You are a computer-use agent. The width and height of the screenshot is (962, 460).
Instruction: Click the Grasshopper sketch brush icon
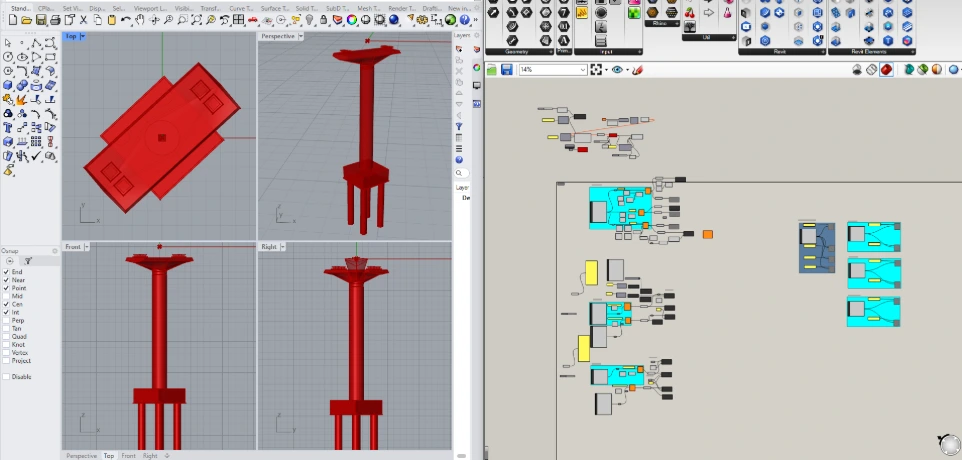638,70
